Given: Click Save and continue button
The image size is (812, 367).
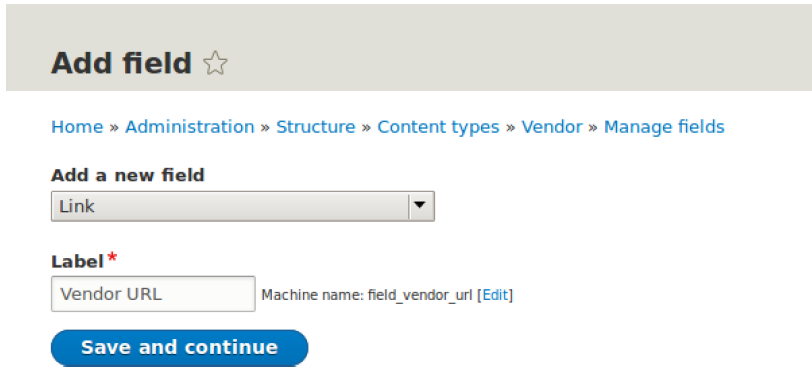Looking at the screenshot, I should (179, 347).
